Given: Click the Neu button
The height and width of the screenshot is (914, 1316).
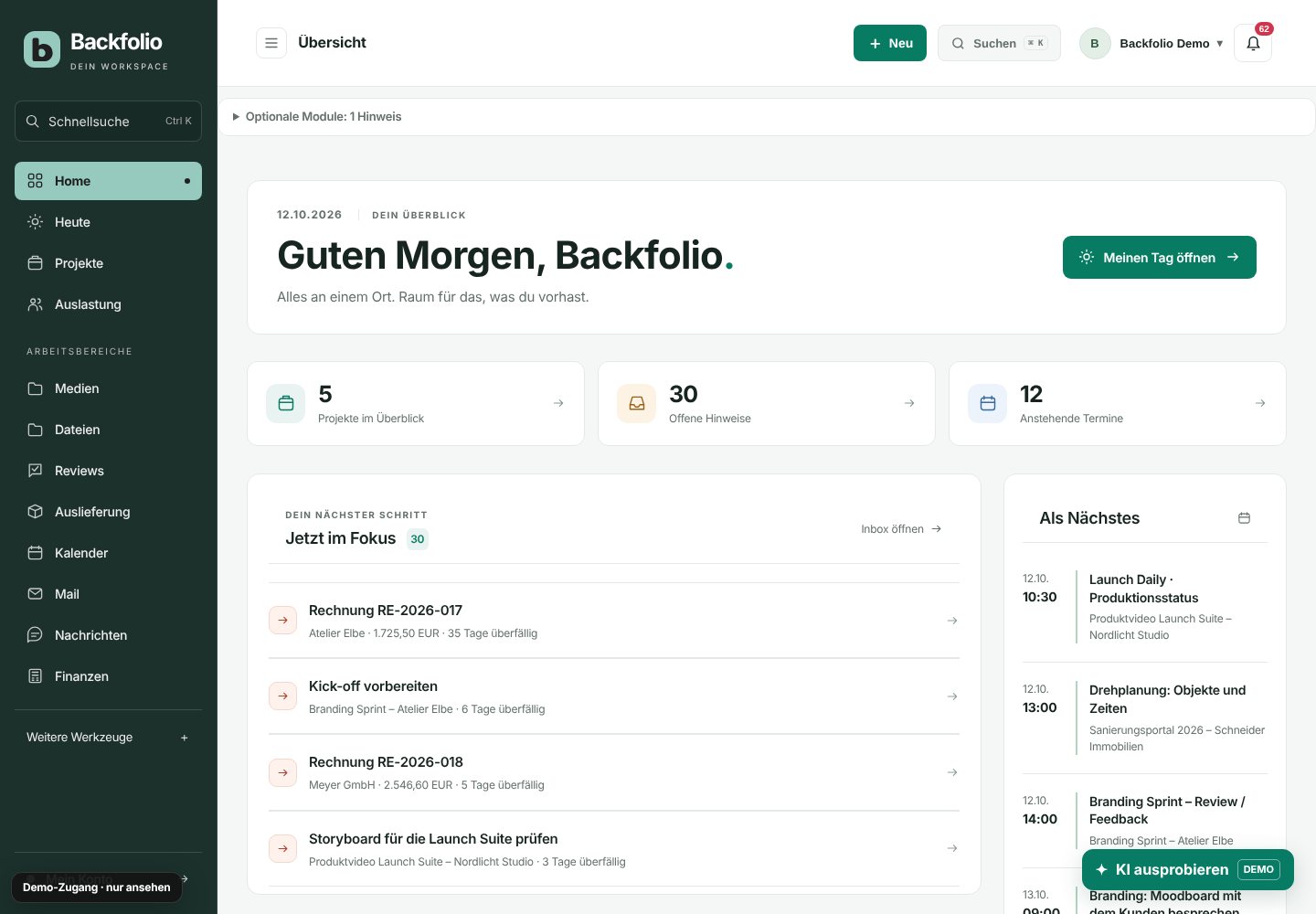Looking at the screenshot, I should [x=890, y=43].
